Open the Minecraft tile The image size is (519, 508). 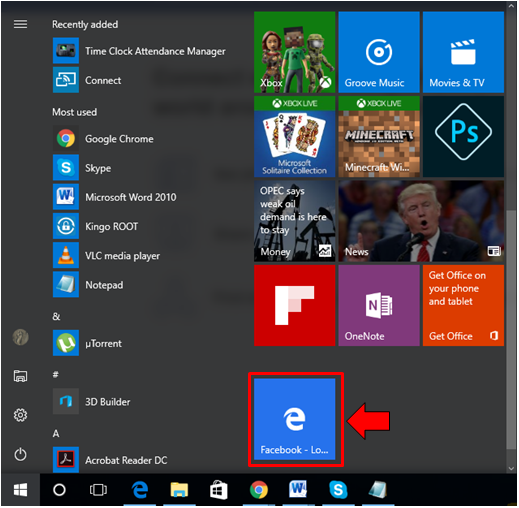coord(379,137)
